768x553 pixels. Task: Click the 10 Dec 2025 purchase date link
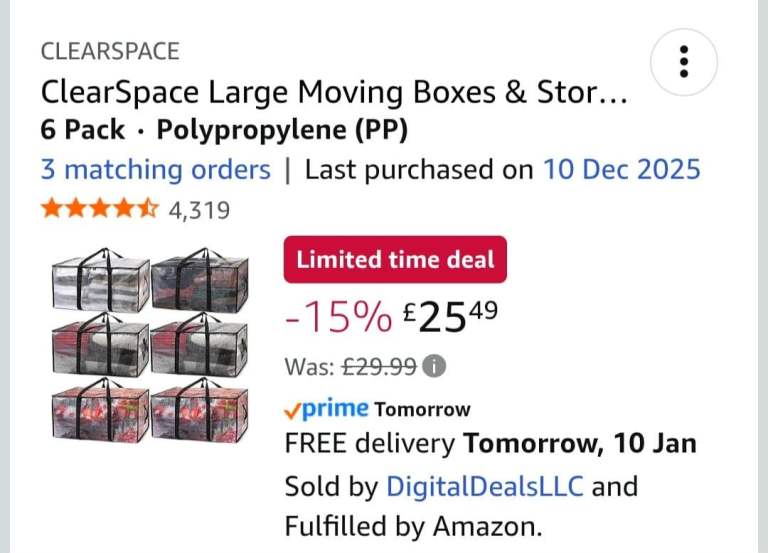pyautogui.click(x=621, y=169)
